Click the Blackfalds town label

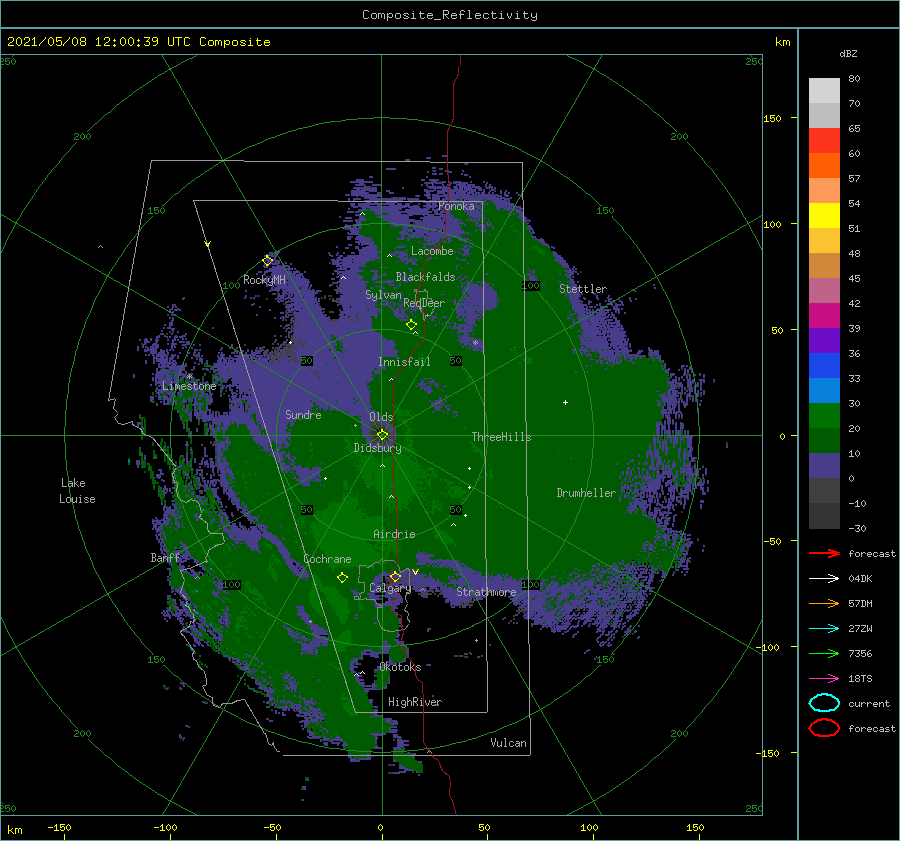pos(425,277)
